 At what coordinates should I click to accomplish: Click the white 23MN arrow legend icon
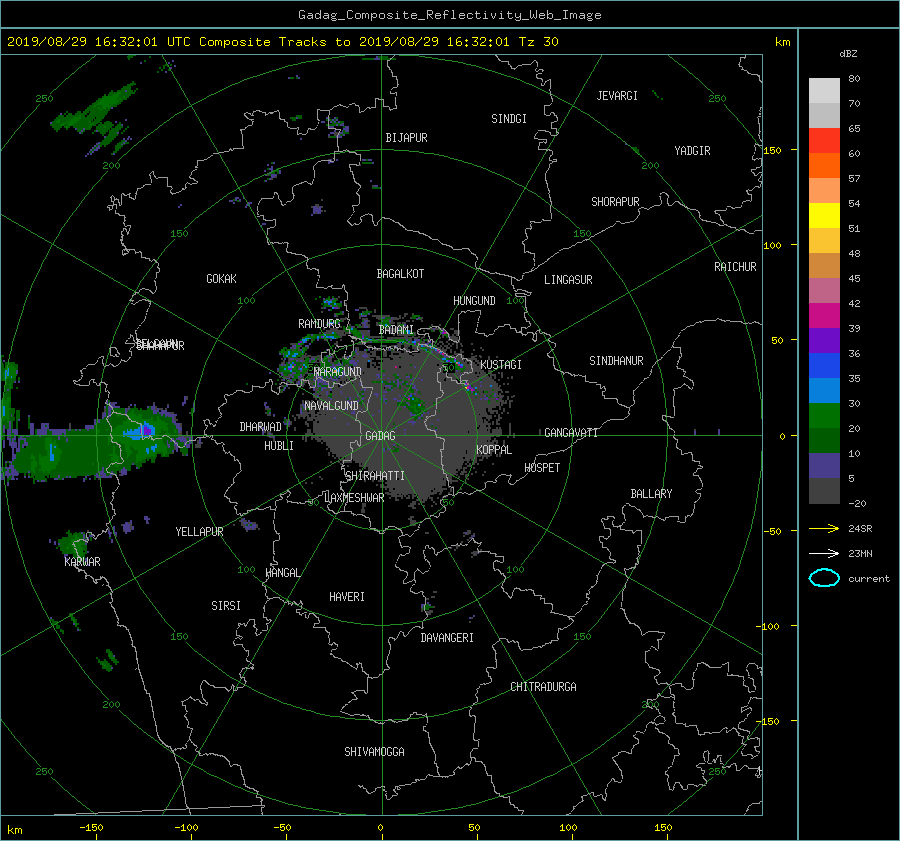pos(824,553)
